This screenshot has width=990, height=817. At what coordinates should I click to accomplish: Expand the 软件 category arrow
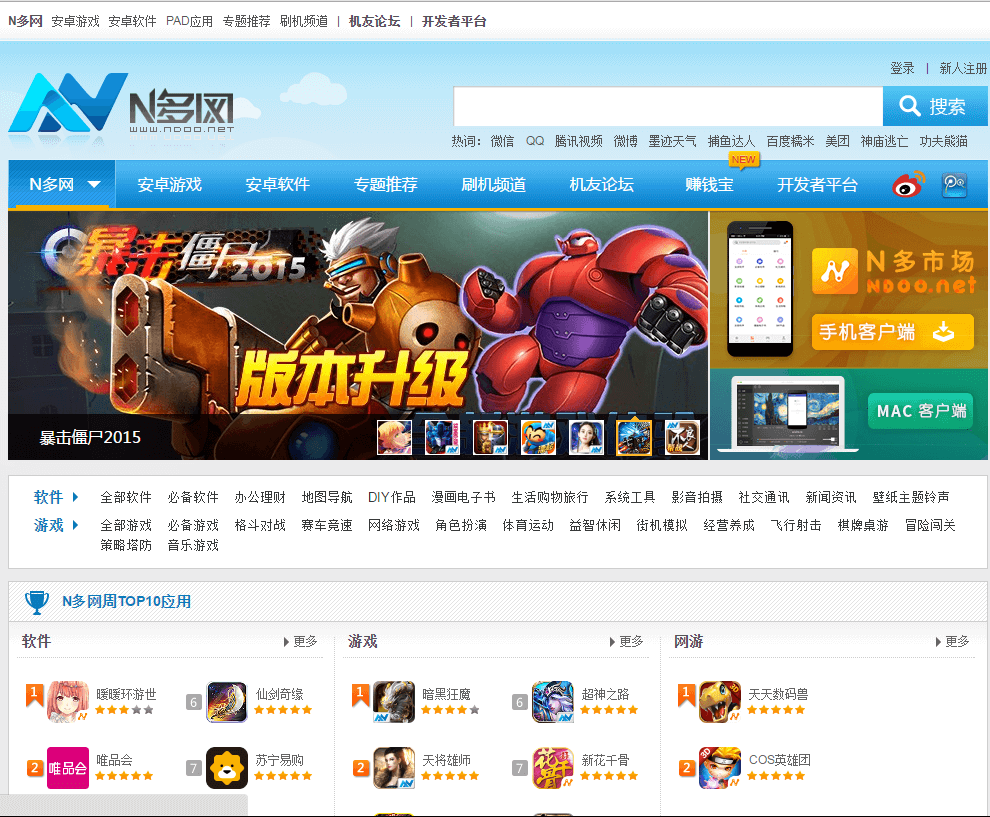pos(75,497)
